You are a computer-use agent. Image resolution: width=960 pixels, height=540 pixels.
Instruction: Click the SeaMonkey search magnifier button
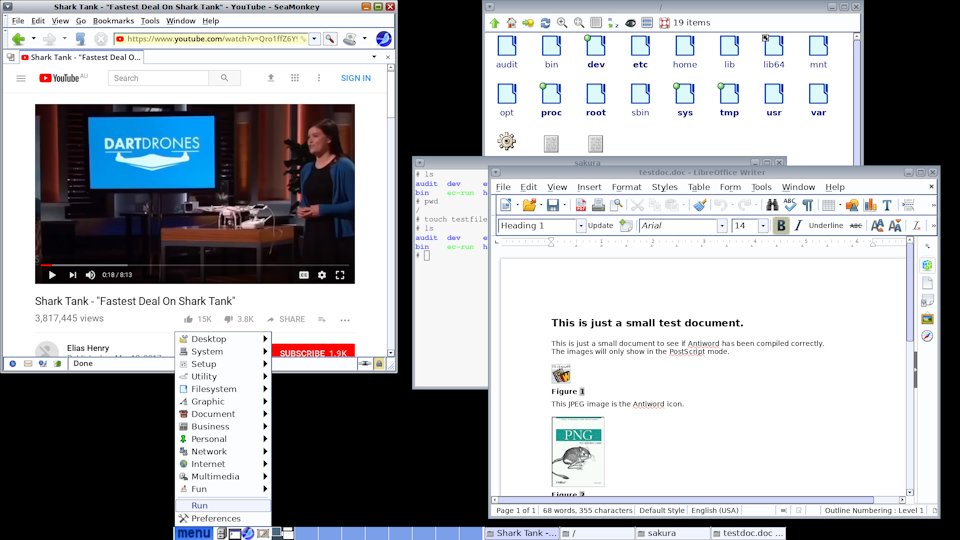click(330, 39)
